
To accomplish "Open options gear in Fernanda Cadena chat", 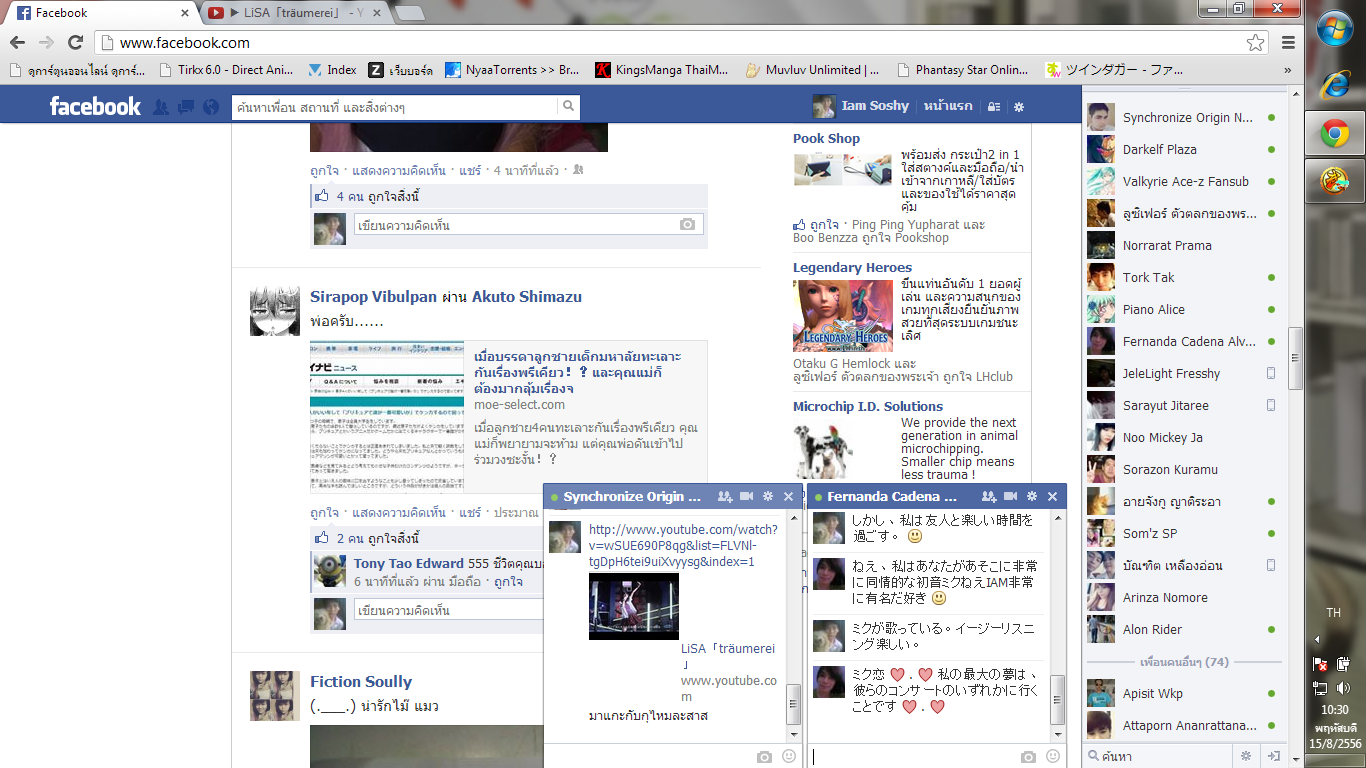I will click(1032, 496).
